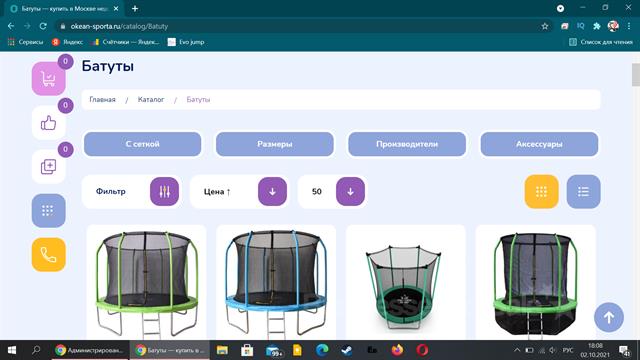Select the Батуты browser tab
This screenshot has width=640, height=360.
click(64, 8)
